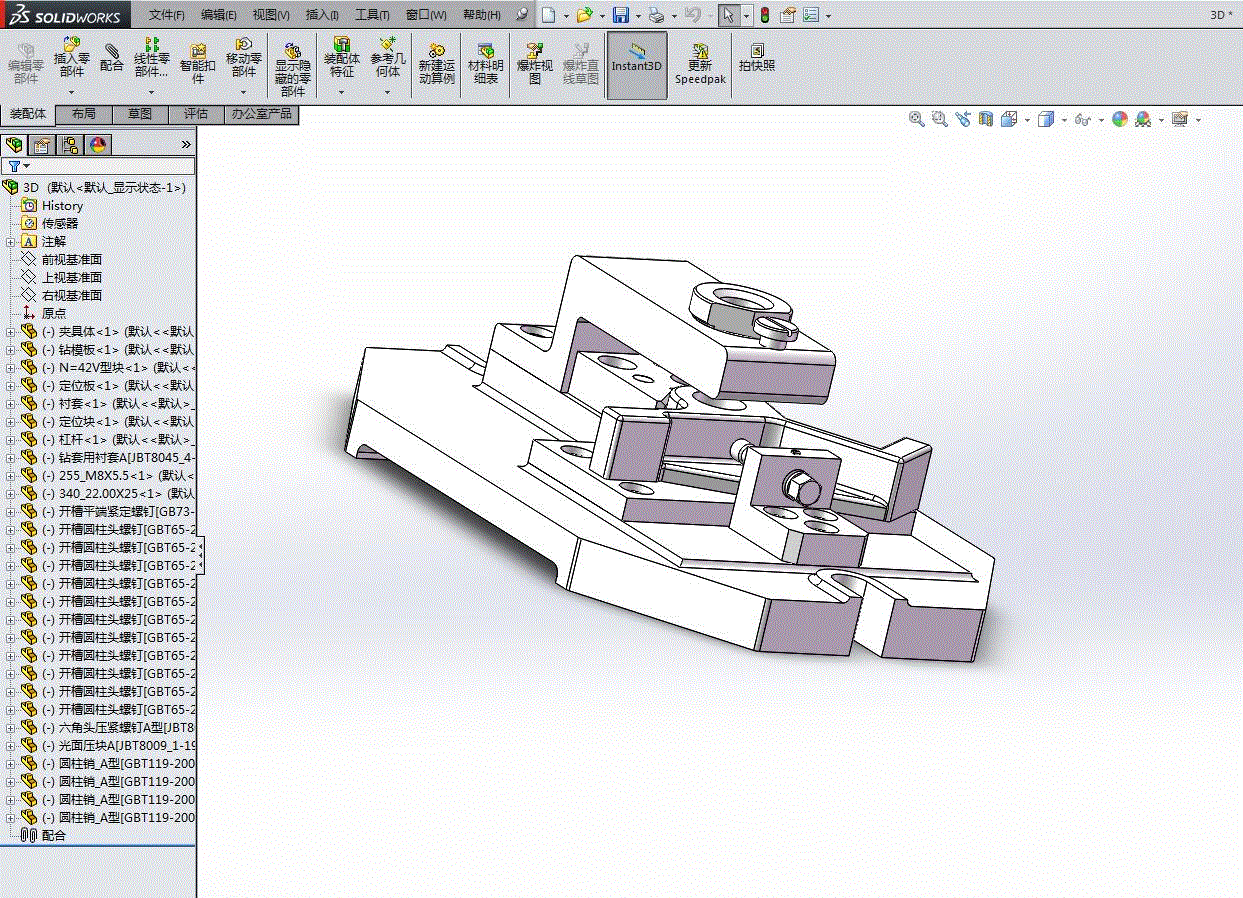Screen dimensions: 1243x898
Task: Click the Previous View icon
Action: point(963,119)
